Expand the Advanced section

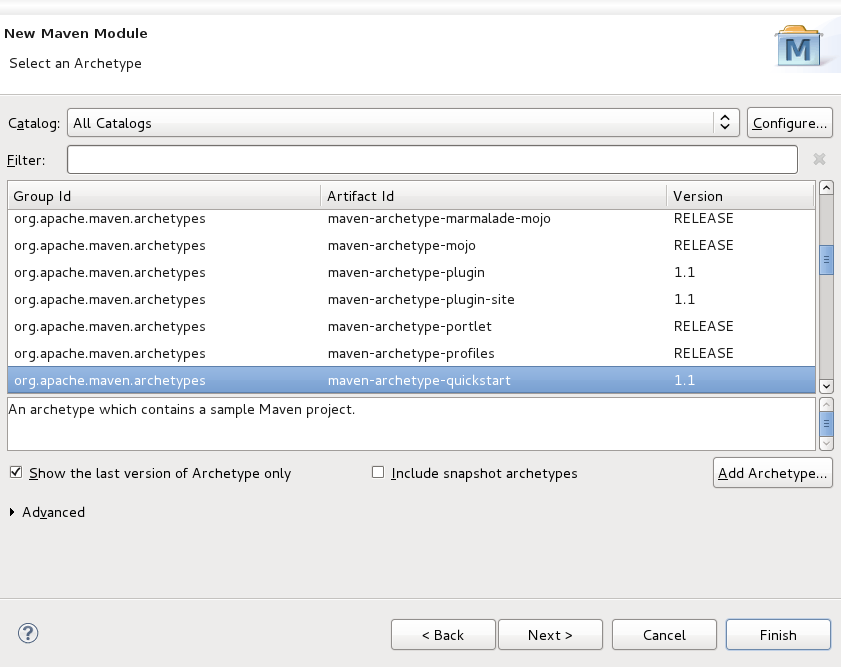click(x=13, y=512)
